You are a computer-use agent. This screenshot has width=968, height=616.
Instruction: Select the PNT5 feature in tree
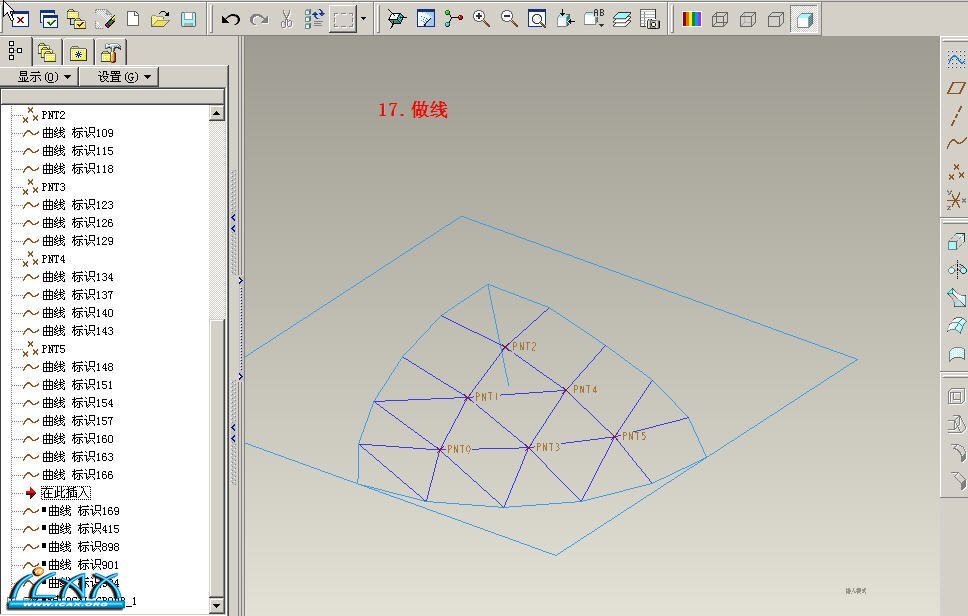(x=53, y=349)
